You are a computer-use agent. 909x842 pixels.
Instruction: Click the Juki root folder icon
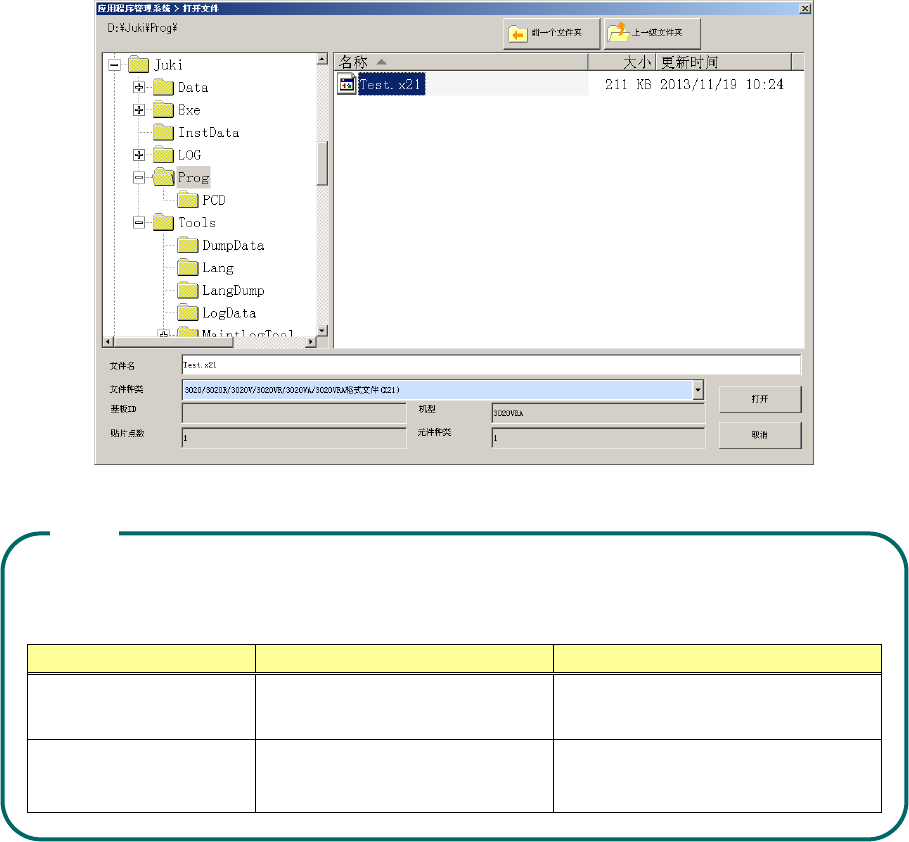coord(139,64)
